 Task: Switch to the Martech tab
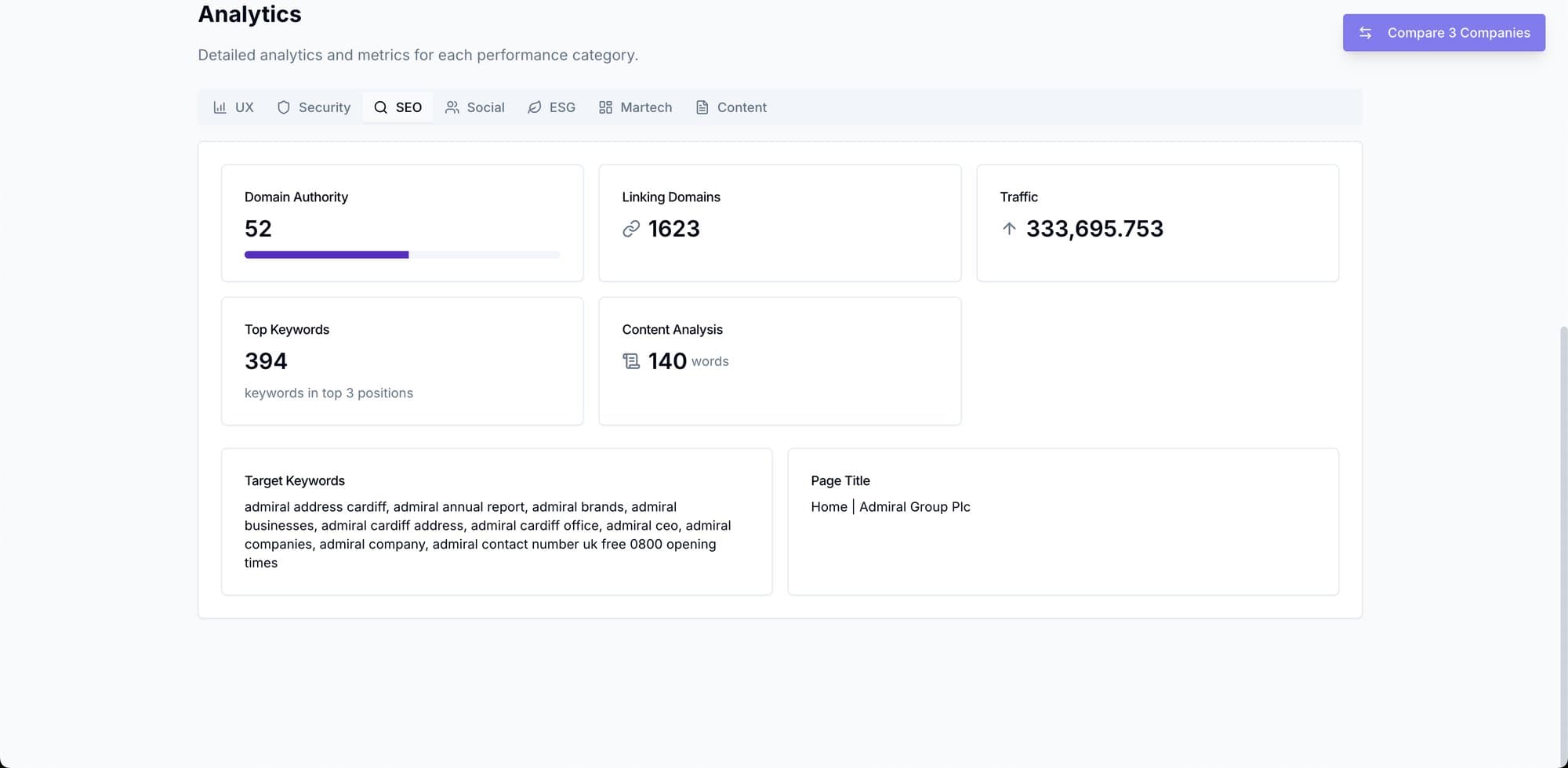635,107
